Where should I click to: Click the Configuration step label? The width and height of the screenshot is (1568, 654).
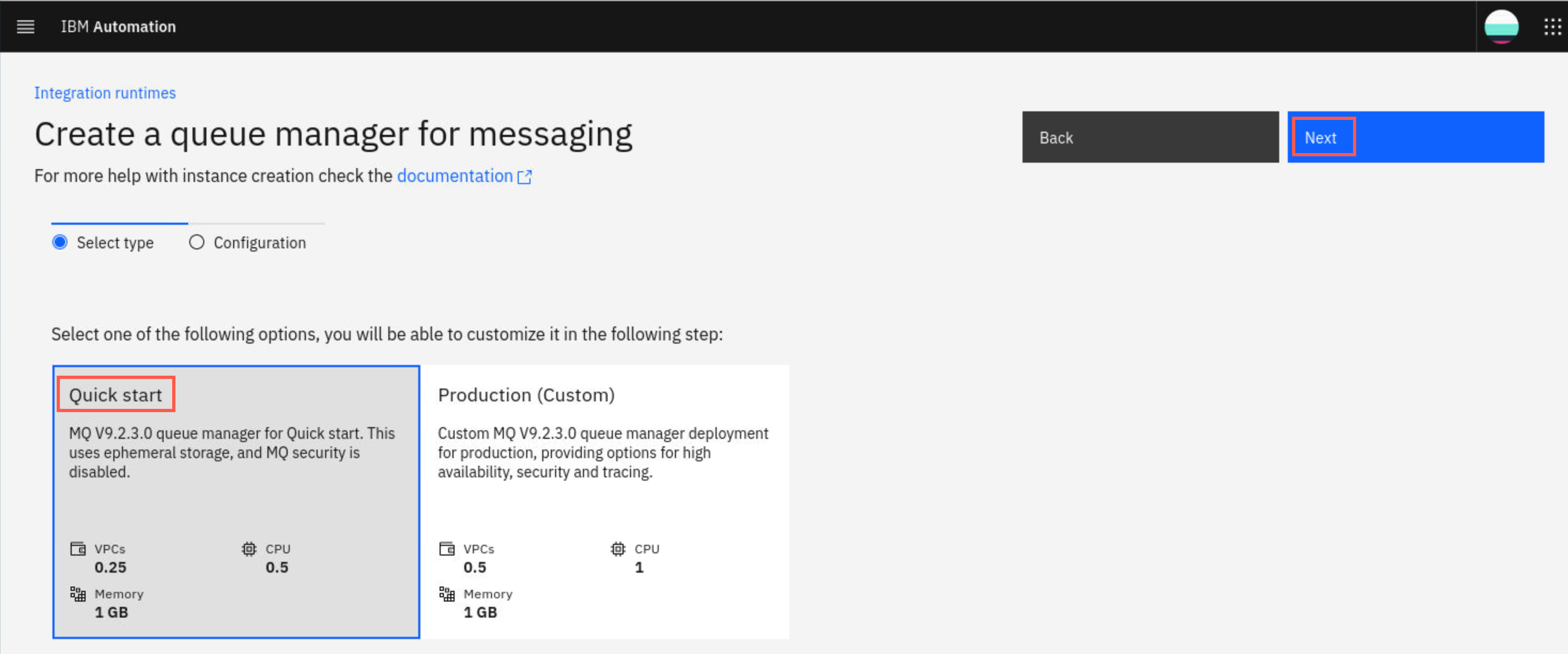click(260, 243)
